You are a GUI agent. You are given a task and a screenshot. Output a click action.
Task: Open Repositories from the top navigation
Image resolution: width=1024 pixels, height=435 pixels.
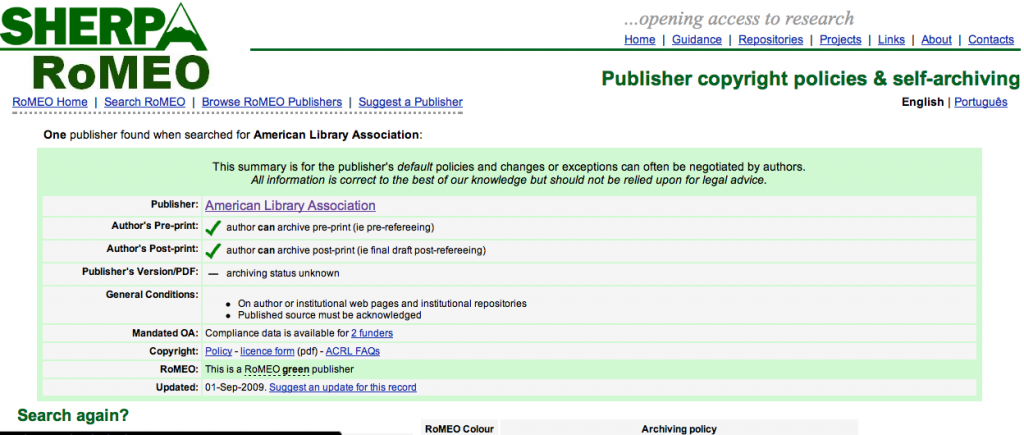(770, 40)
